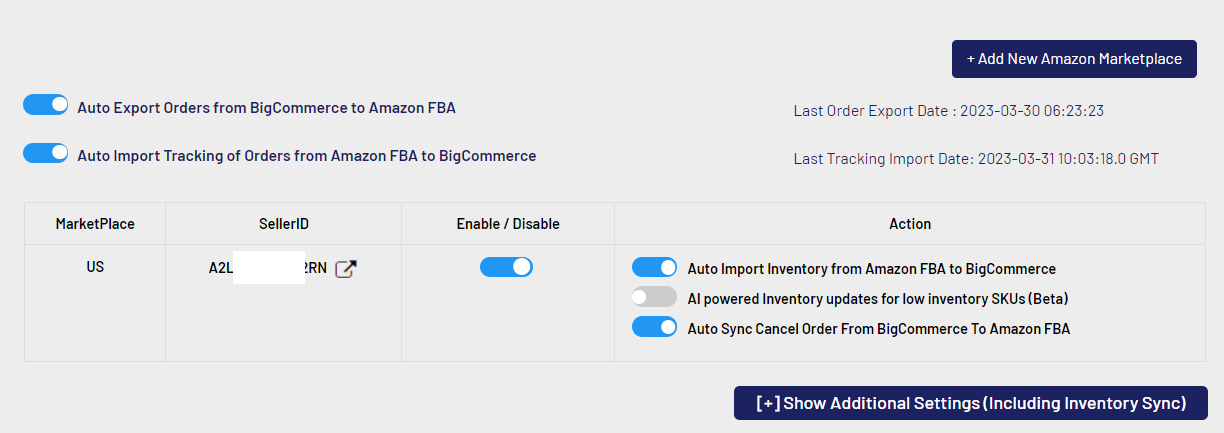Select the US marketplace cell
The image size is (1224, 433).
95,268
